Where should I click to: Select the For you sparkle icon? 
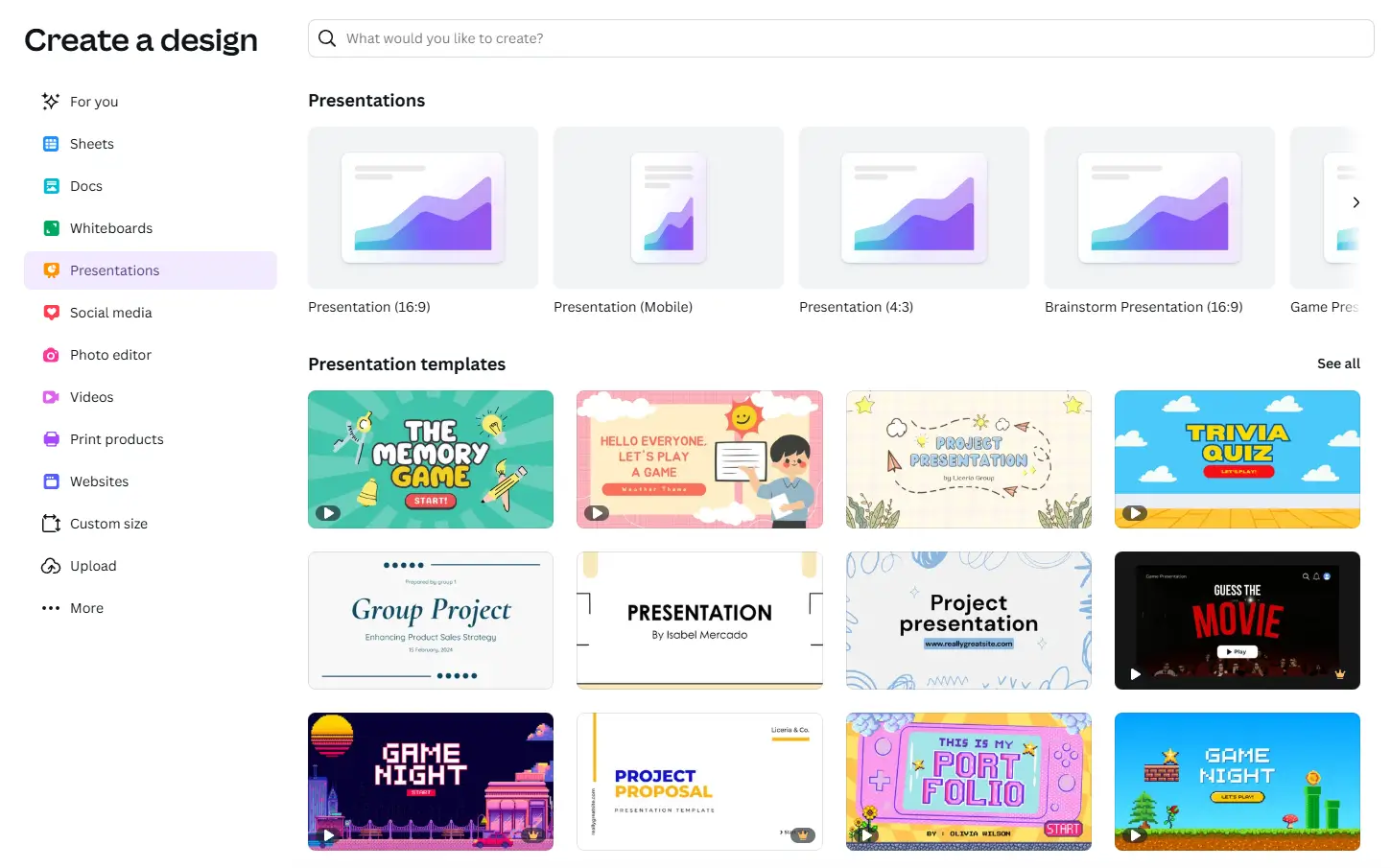(50, 101)
